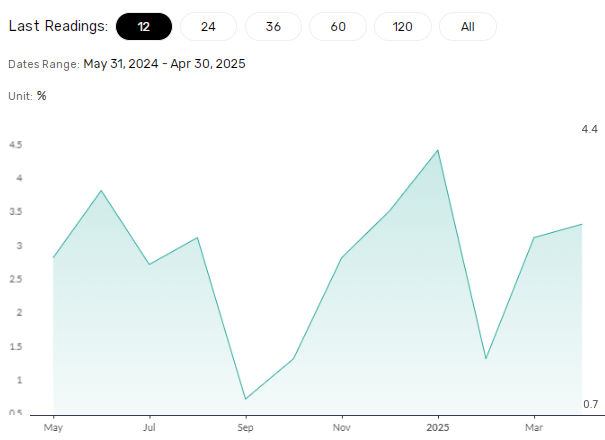Click the Unit % label

click(27, 96)
